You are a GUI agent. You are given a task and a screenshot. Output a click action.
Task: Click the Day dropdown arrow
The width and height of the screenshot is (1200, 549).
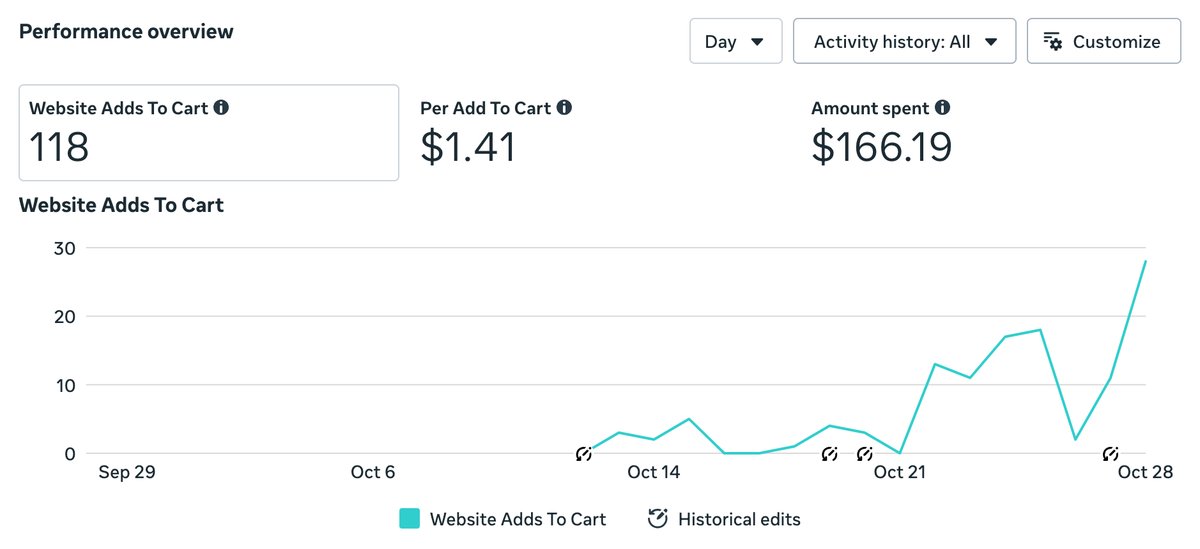coord(758,42)
